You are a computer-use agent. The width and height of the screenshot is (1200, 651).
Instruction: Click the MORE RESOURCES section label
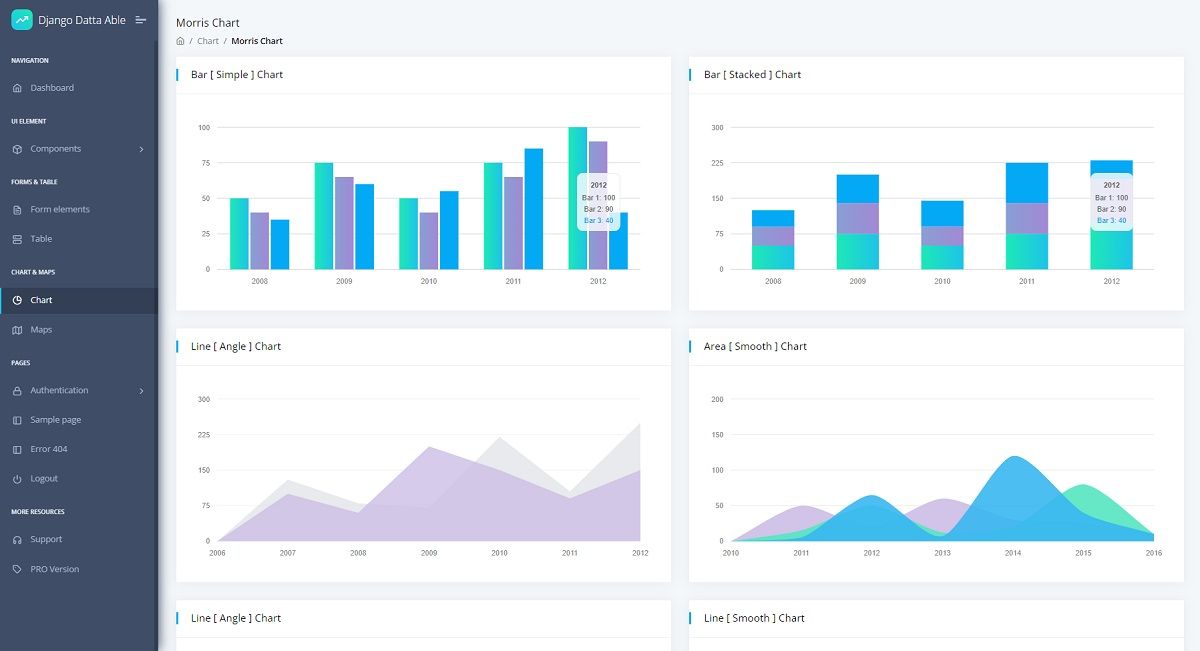38,512
